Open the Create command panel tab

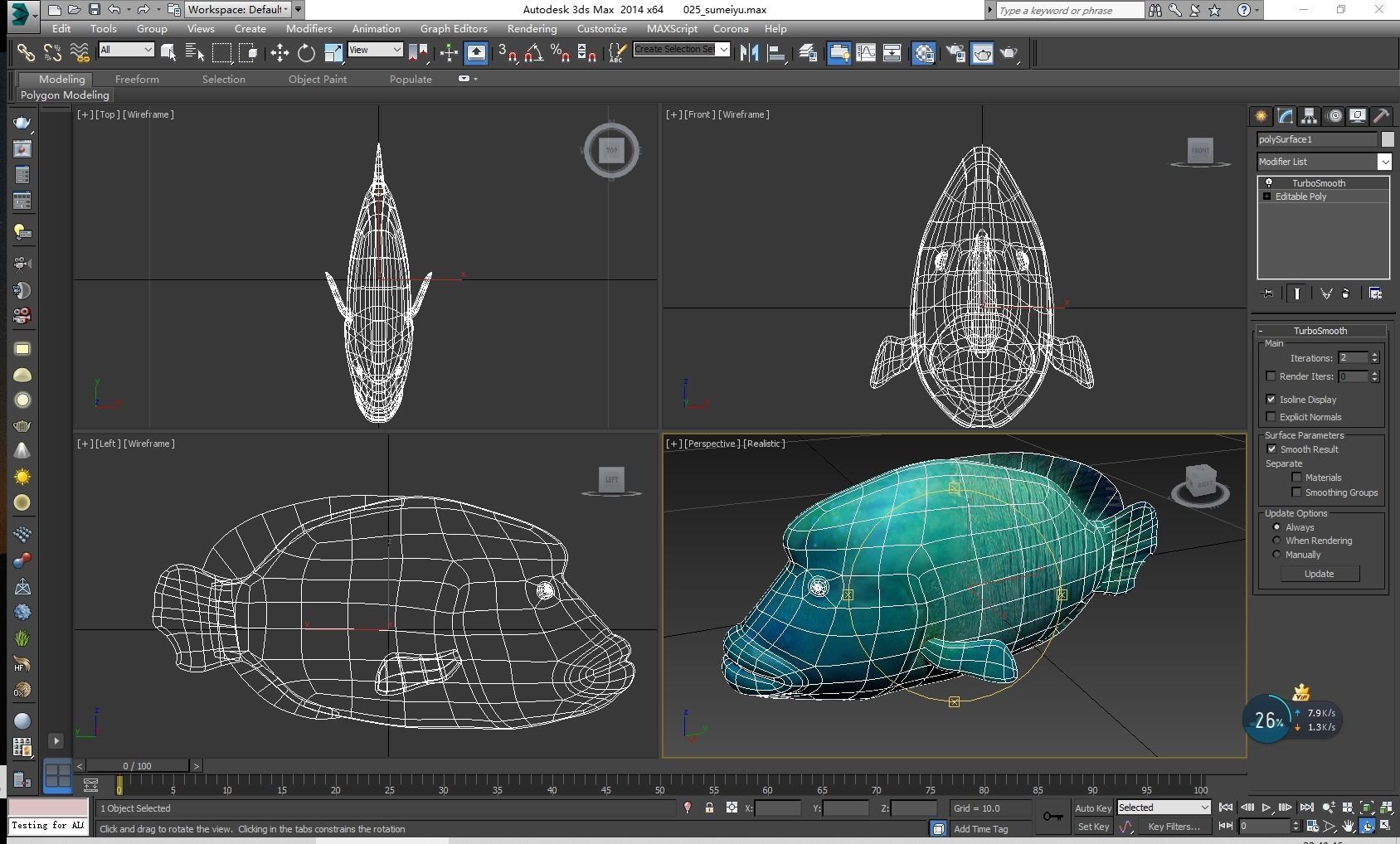coord(1261,116)
